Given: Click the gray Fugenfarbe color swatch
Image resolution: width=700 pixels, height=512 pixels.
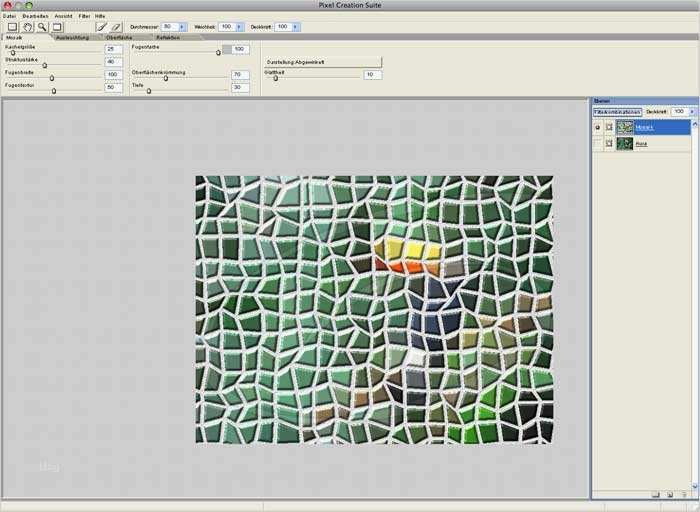Looking at the screenshot, I should point(227,49).
